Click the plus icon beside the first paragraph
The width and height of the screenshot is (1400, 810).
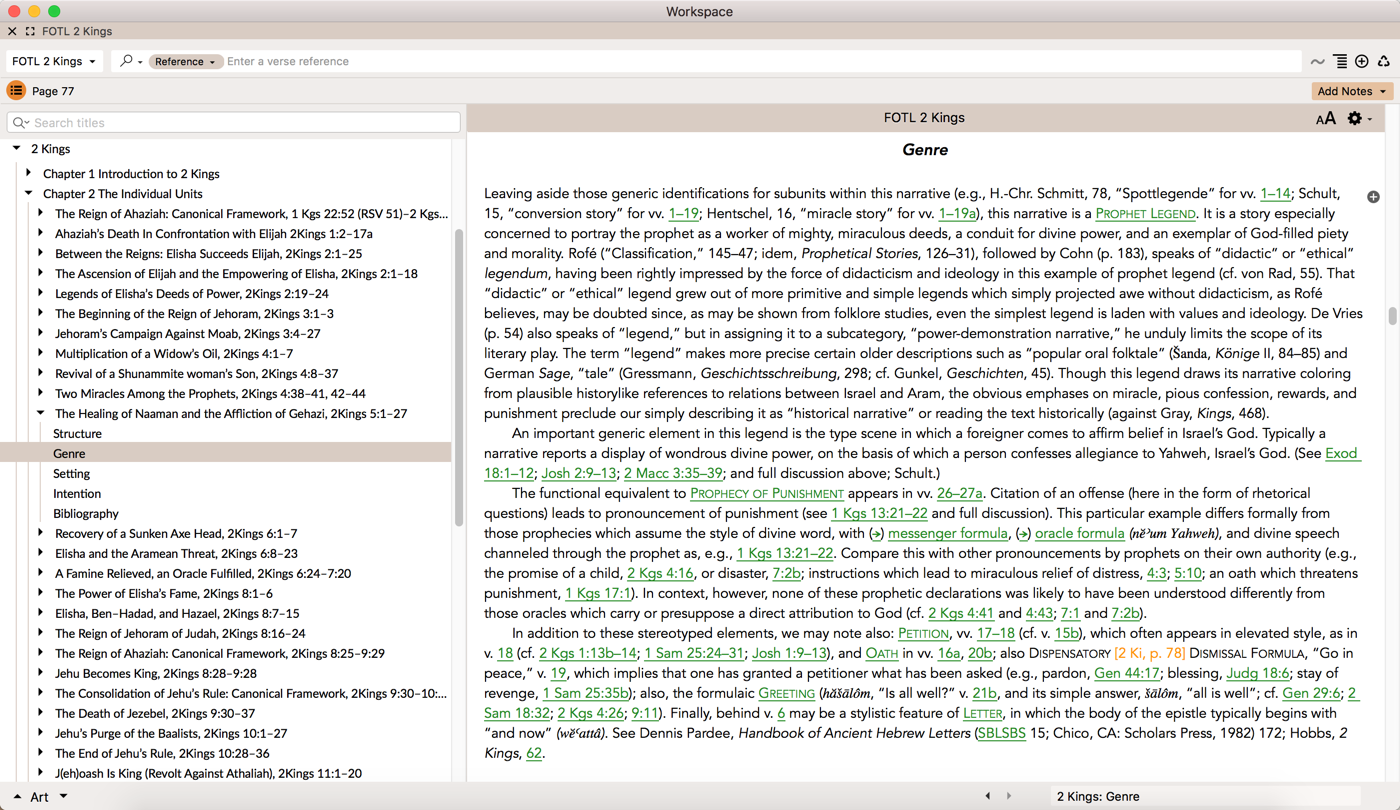pos(1373,197)
